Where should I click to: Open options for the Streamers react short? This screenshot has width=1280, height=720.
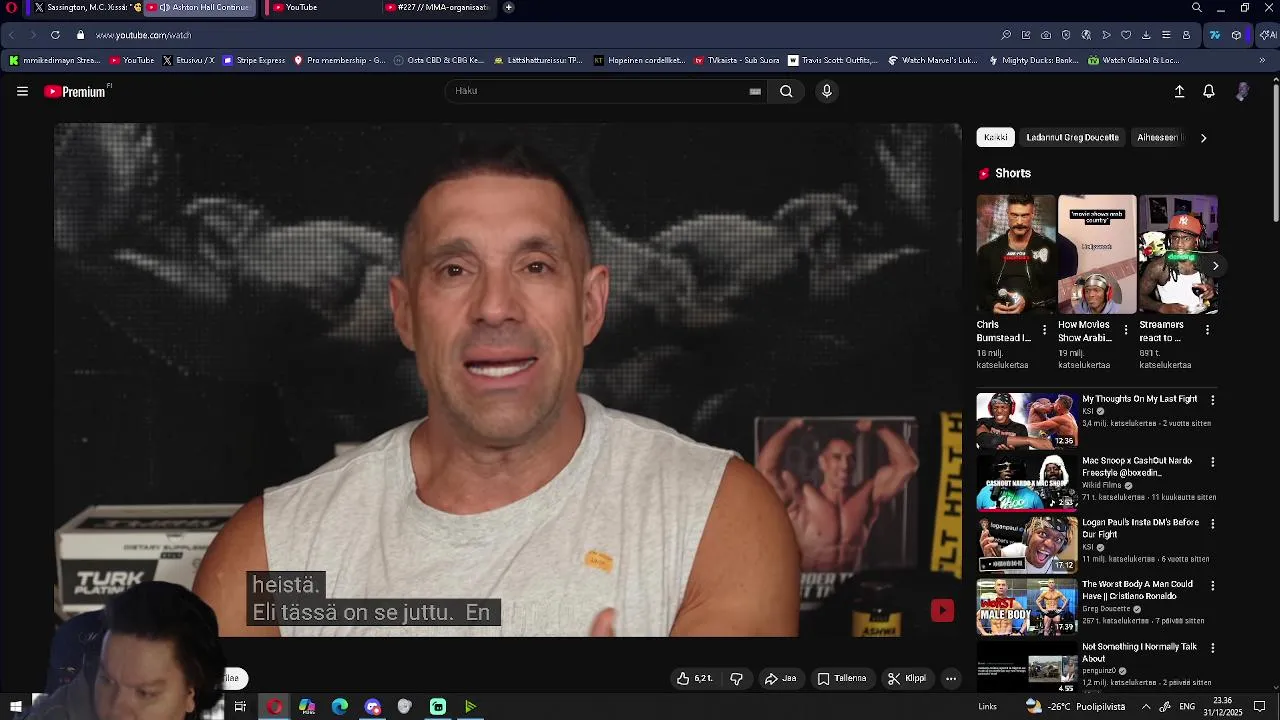(x=1207, y=330)
